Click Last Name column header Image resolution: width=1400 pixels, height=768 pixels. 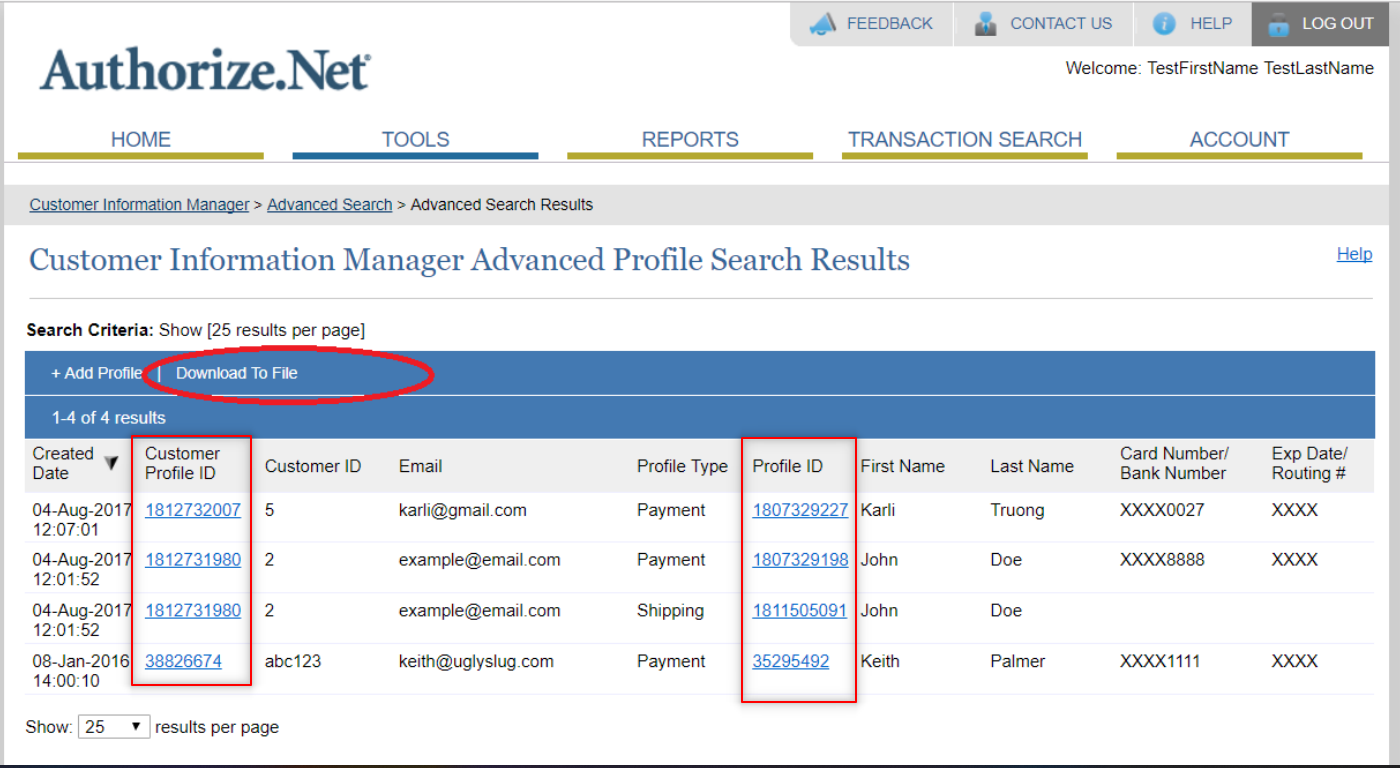[1032, 466]
